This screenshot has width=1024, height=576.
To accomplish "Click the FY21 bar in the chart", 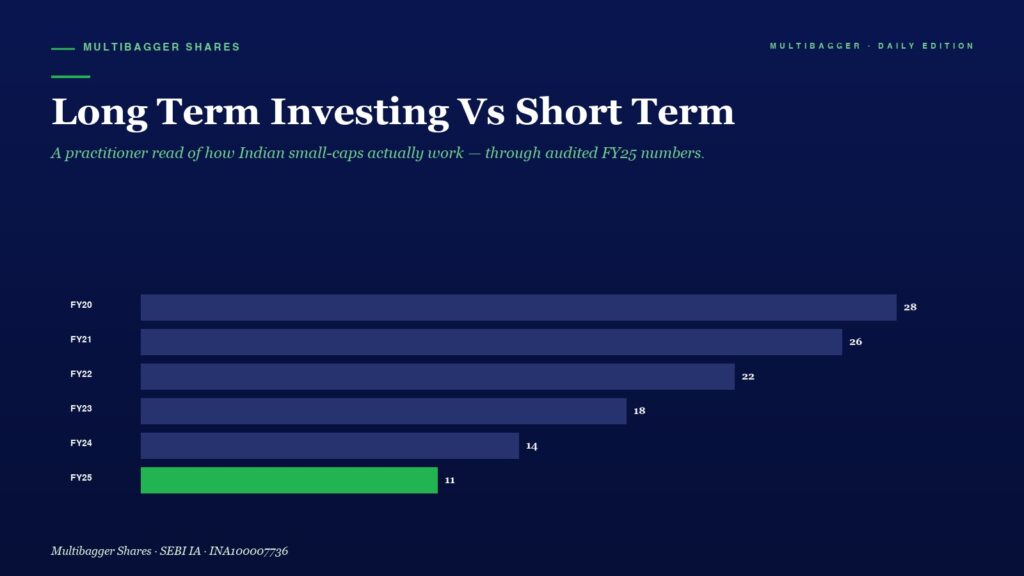I will point(491,342).
